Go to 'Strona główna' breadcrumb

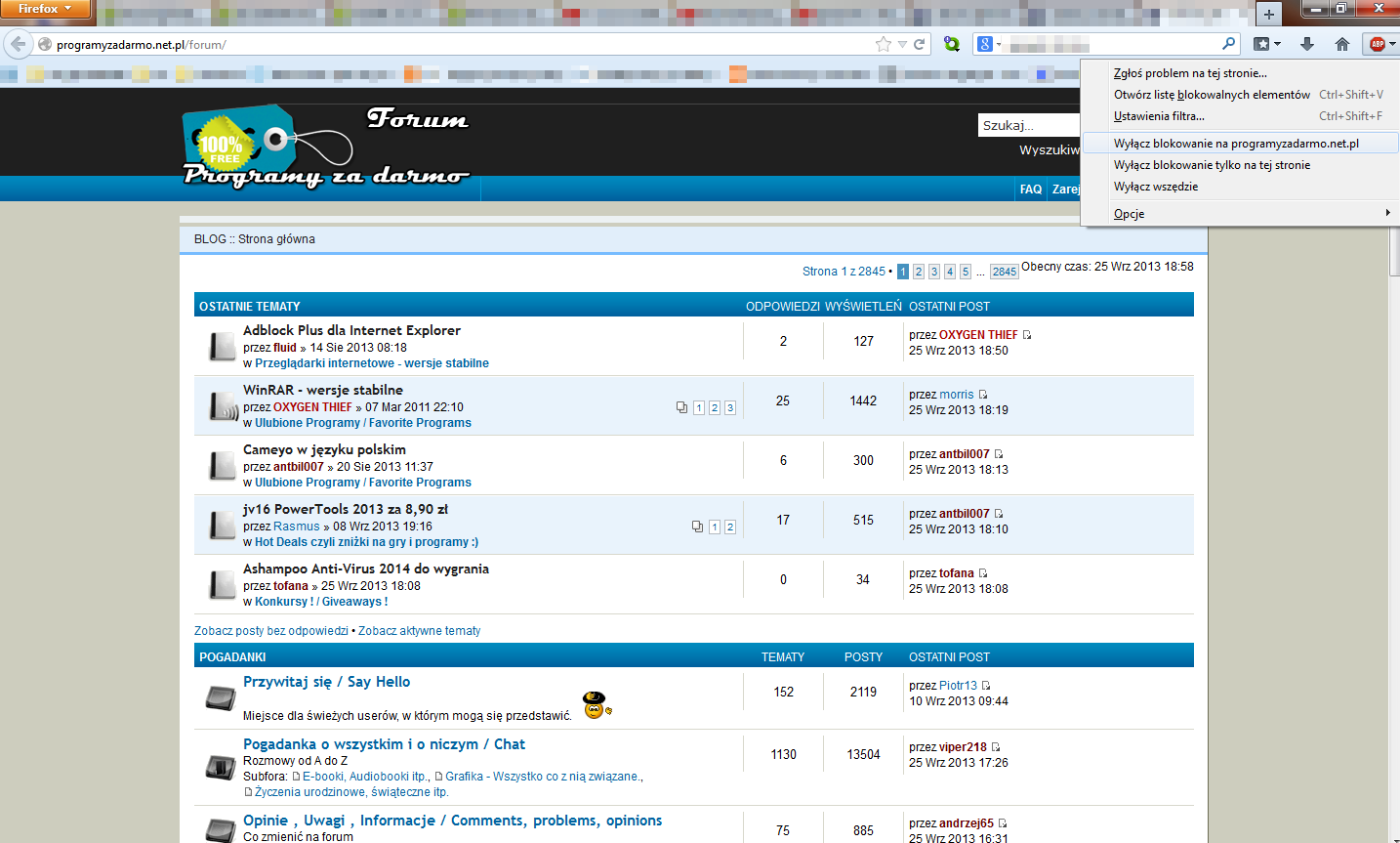(x=276, y=239)
